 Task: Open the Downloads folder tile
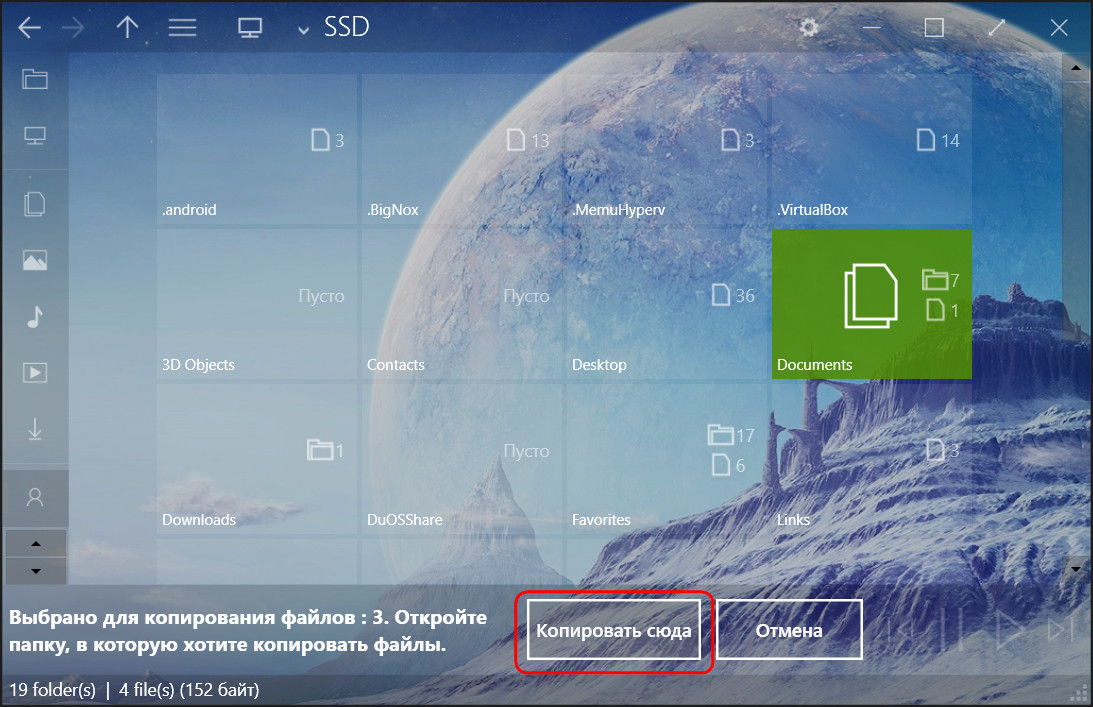click(257, 459)
